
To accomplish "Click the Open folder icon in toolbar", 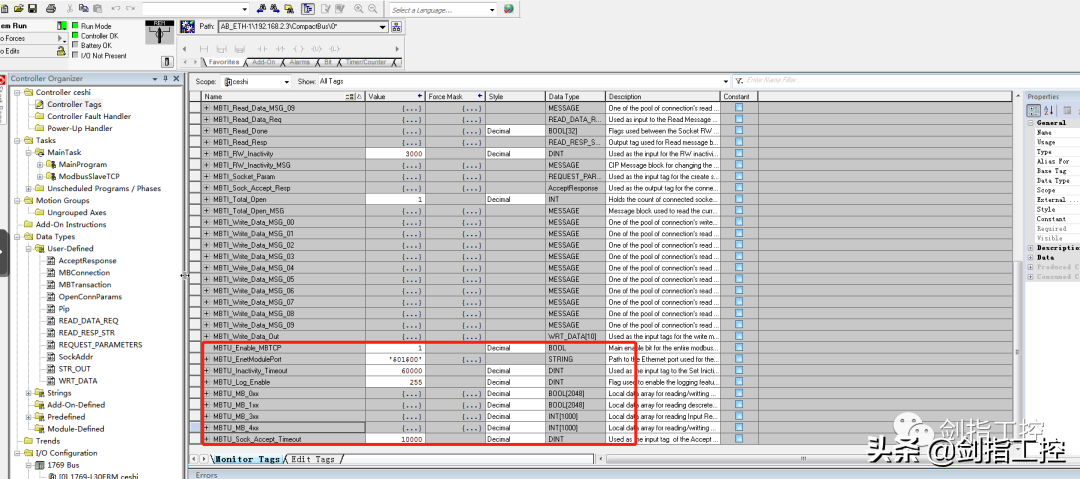I will point(17,9).
